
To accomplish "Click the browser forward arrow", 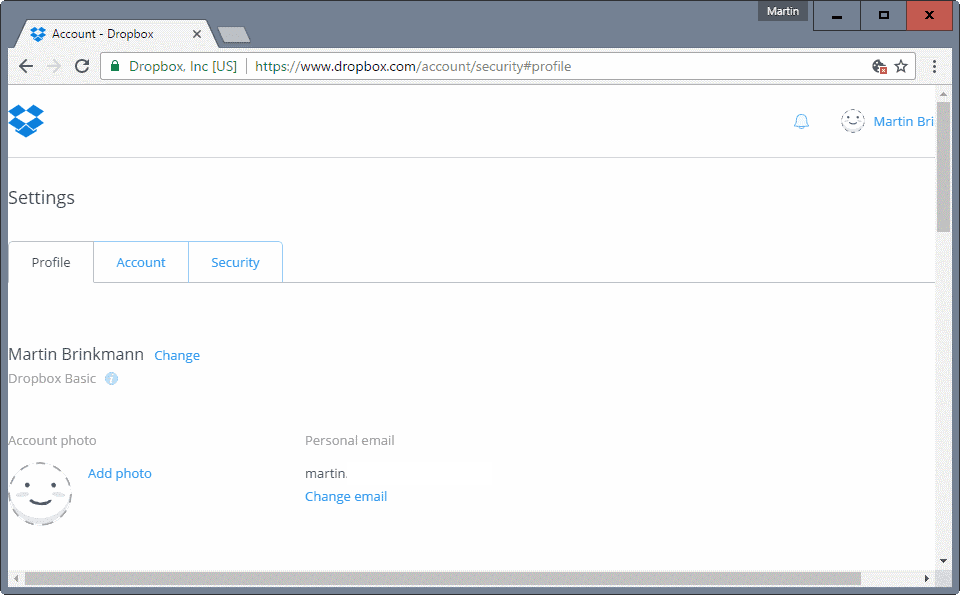I will 54,66.
